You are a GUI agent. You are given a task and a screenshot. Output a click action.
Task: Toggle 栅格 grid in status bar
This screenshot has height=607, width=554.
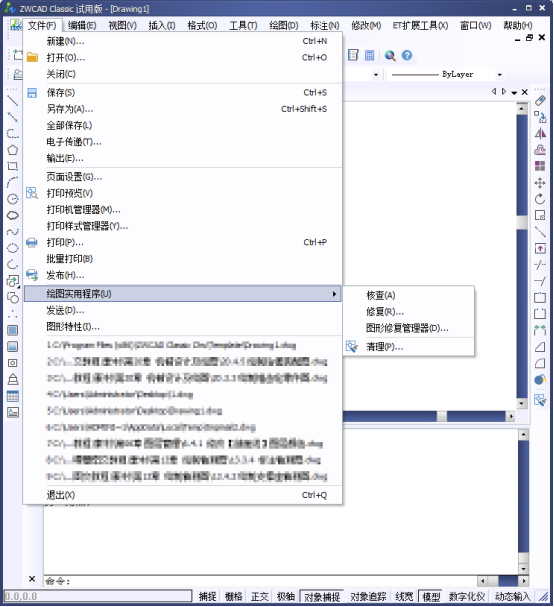click(233, 596)
